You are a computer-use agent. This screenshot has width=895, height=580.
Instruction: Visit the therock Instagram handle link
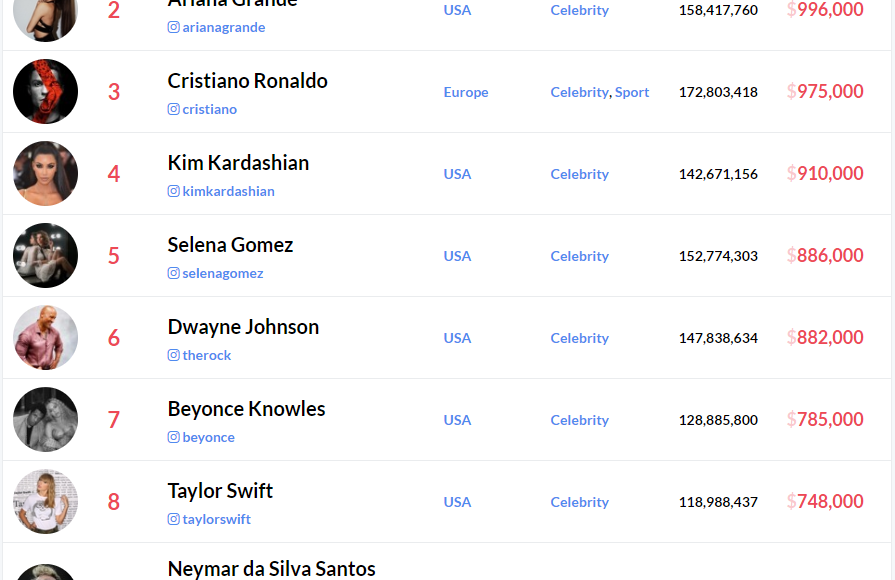click(x=207, y=355)
